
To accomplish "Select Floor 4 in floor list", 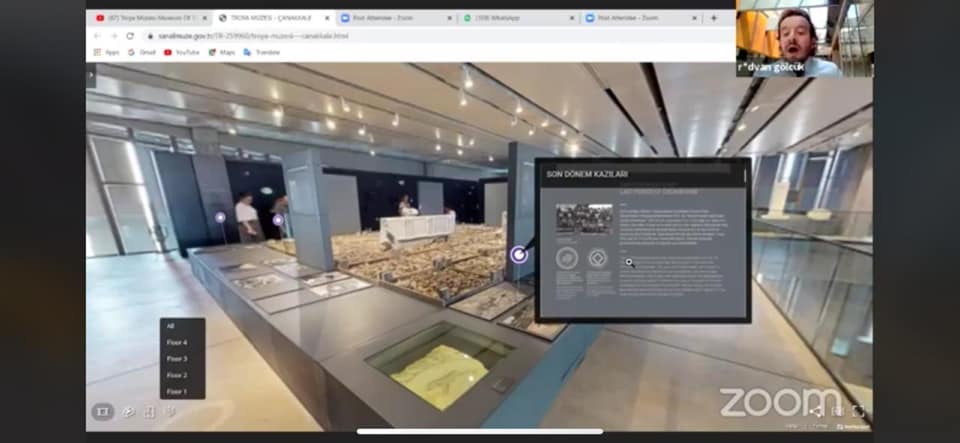I will pos(177,342).
